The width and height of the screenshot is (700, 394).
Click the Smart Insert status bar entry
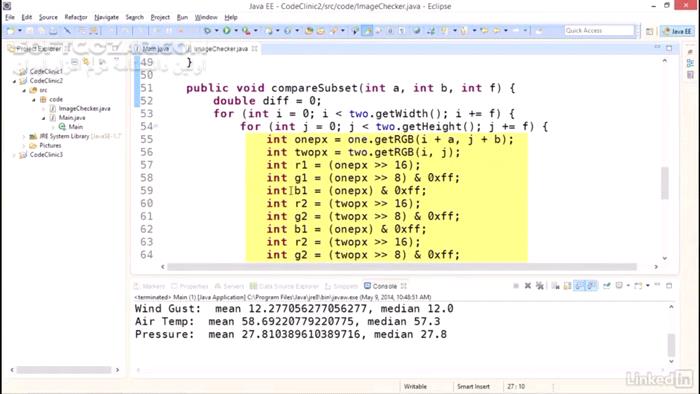pyautogui.click(x=473, y=386)
